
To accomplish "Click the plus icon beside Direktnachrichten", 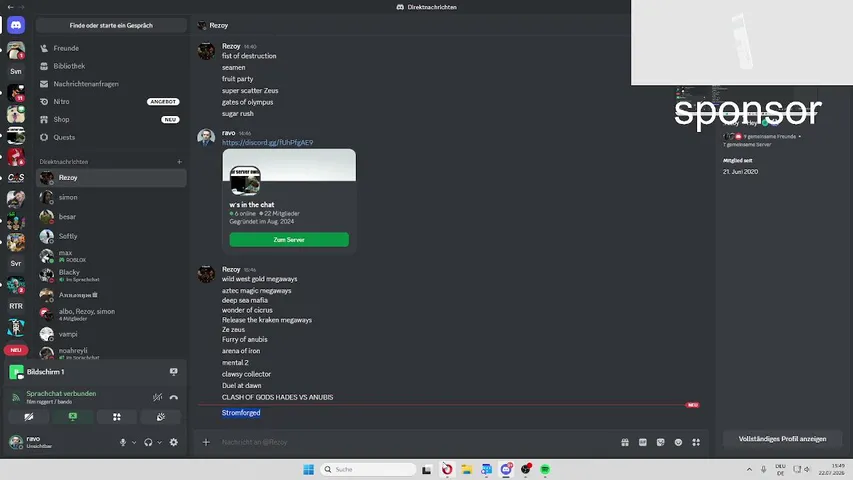I will tap(180, 162).
